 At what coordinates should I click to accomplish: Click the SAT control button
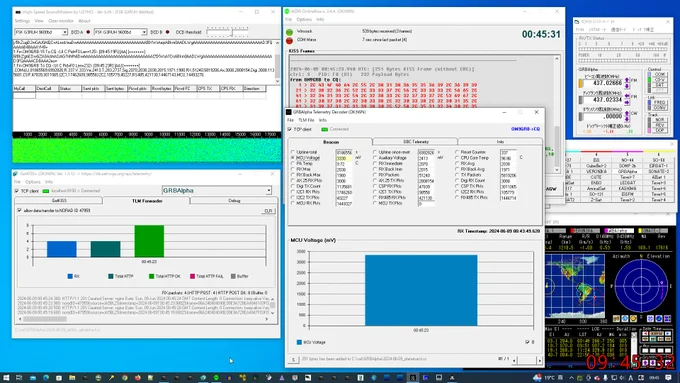click(659, 85)
